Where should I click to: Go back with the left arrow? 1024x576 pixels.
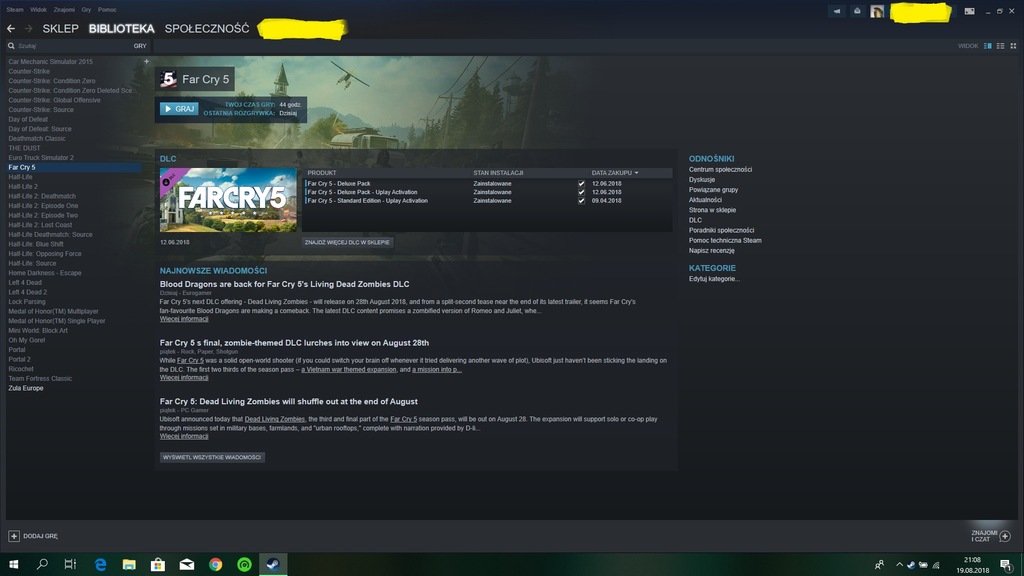pyautogui.click(x=11, y=29)
